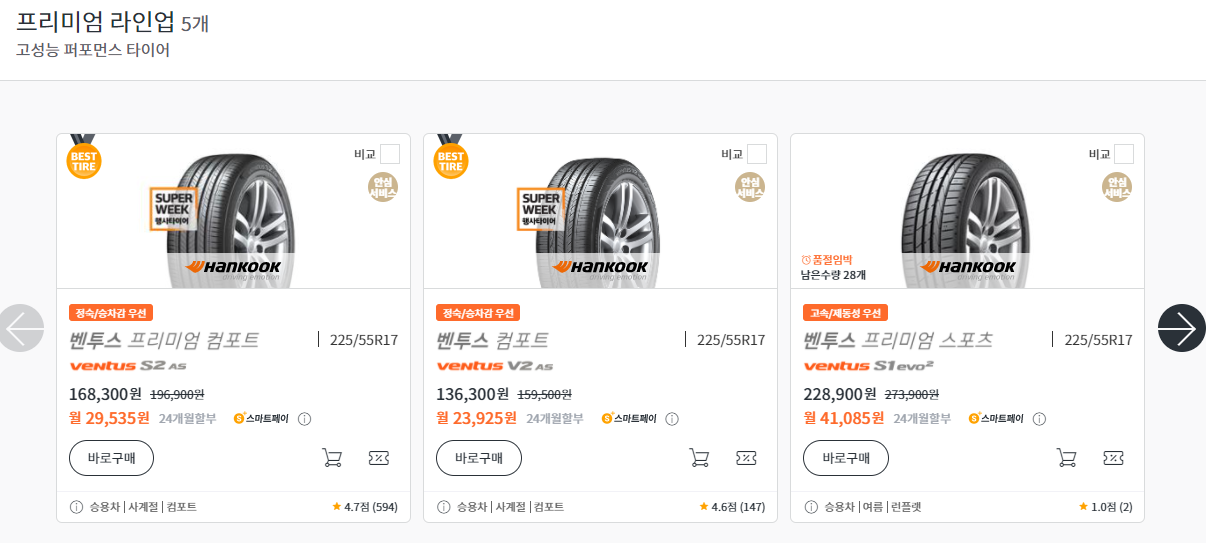The image size is (1206, 543).
Task: Tick compare checkbox on Ventus V2 AS card
Action: click(x=757, y=154)
